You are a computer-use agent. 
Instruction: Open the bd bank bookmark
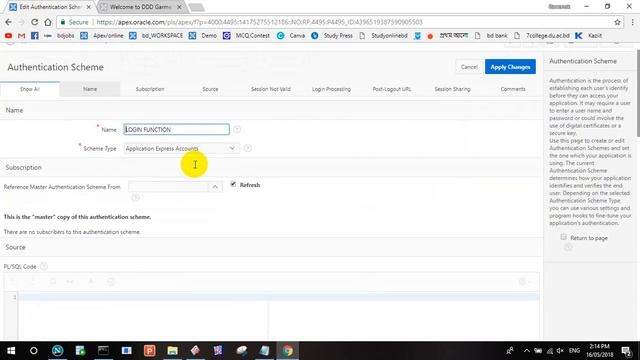click(491, 36)
